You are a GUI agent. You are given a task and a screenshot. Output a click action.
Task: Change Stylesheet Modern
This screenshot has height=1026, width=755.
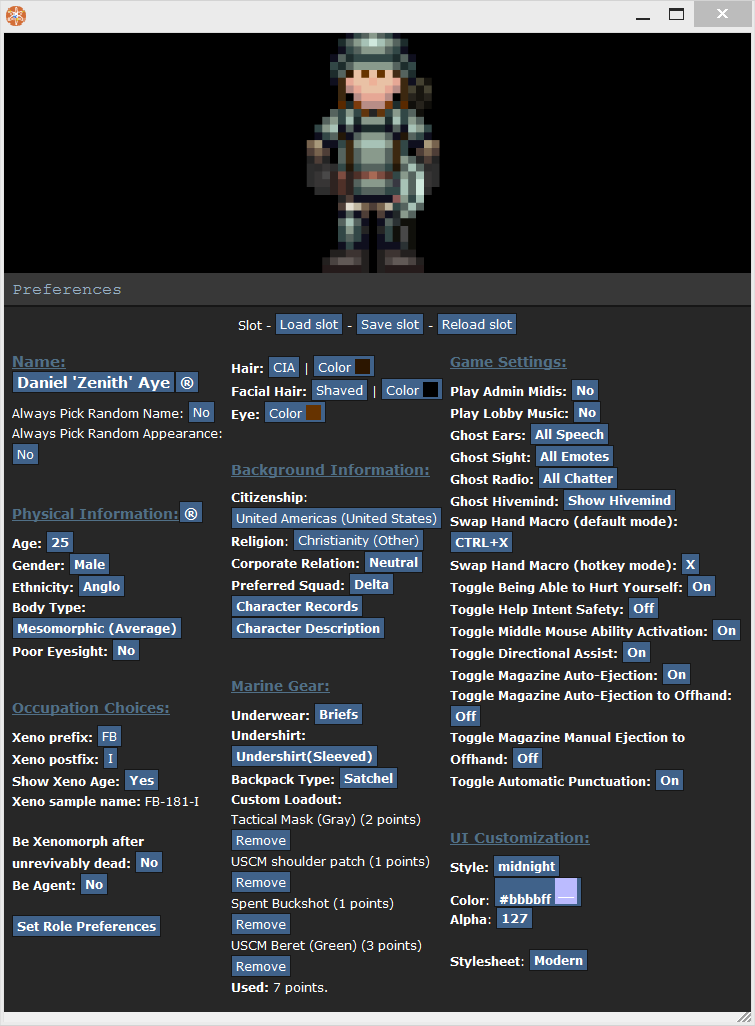click(x=558, y=961)
